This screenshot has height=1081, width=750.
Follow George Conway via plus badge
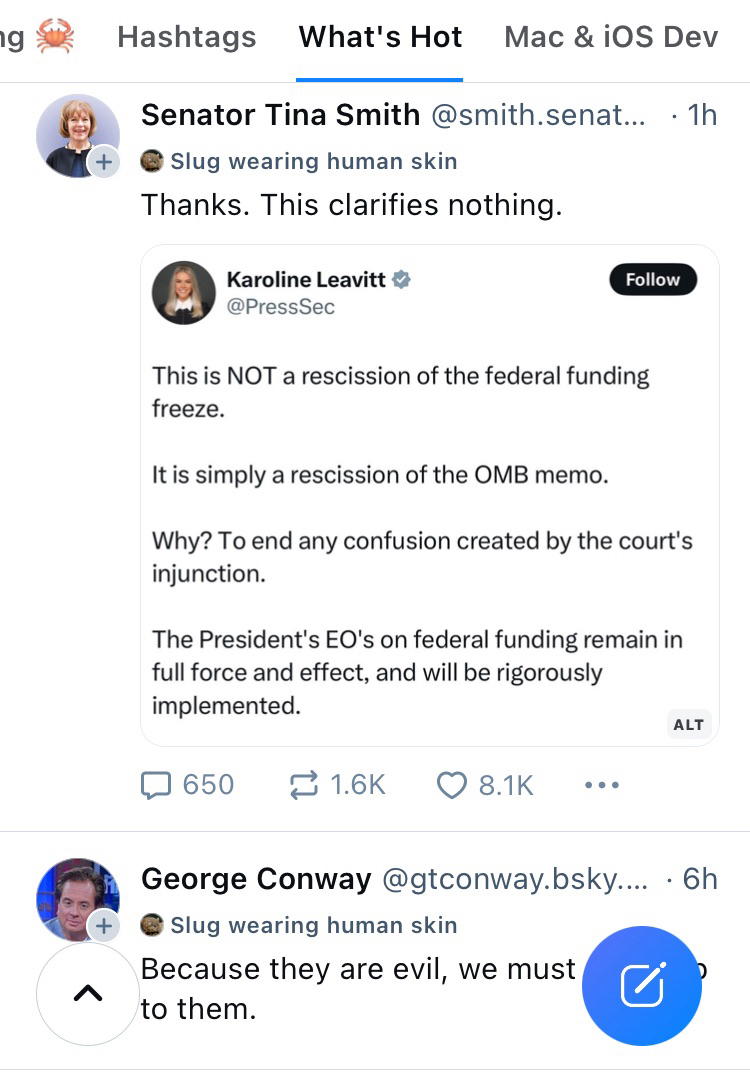point(103,927)
